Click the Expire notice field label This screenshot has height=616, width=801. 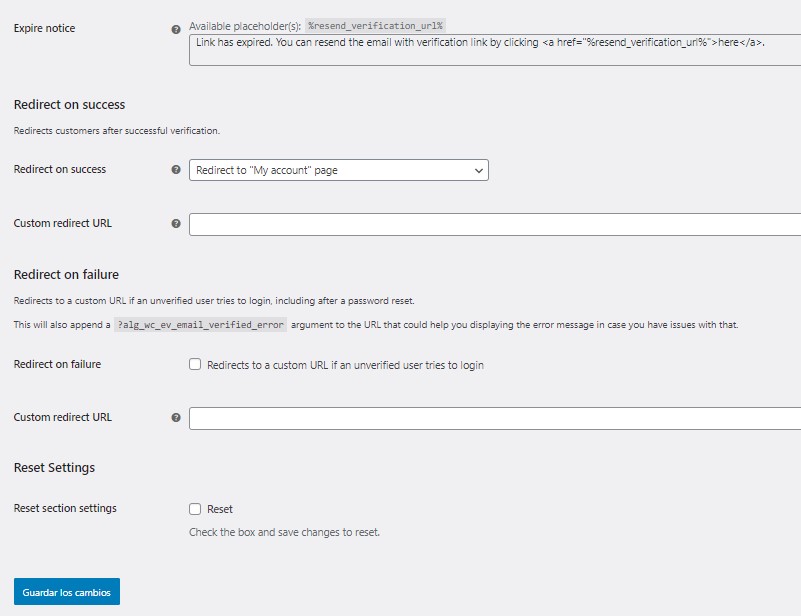(44, 28)
